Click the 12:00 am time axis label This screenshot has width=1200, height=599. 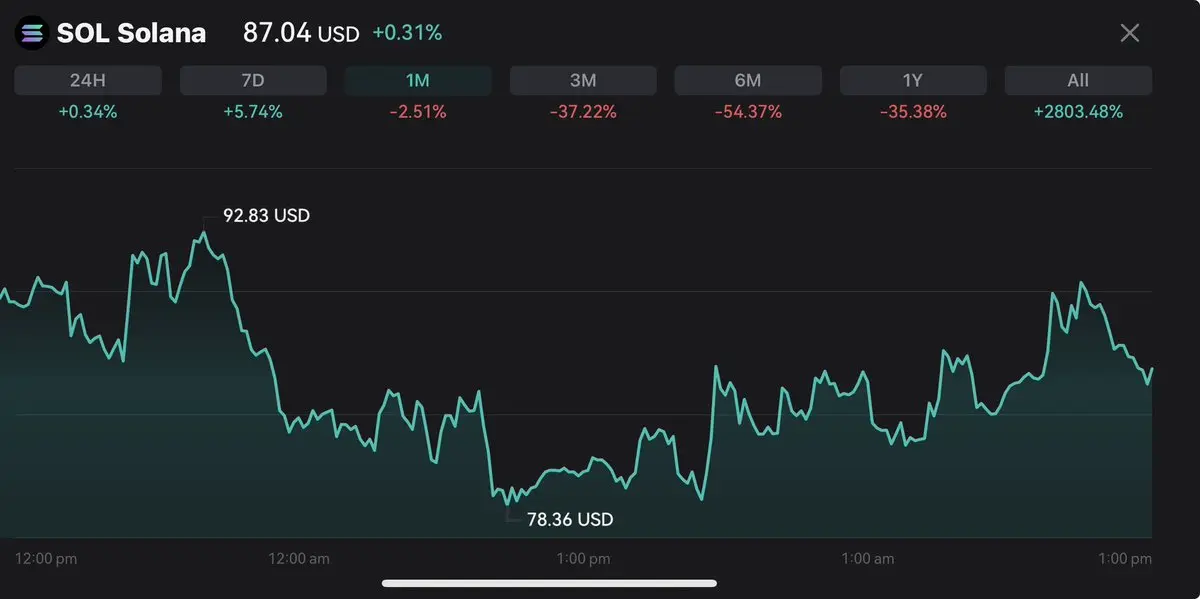coord(300,558)
